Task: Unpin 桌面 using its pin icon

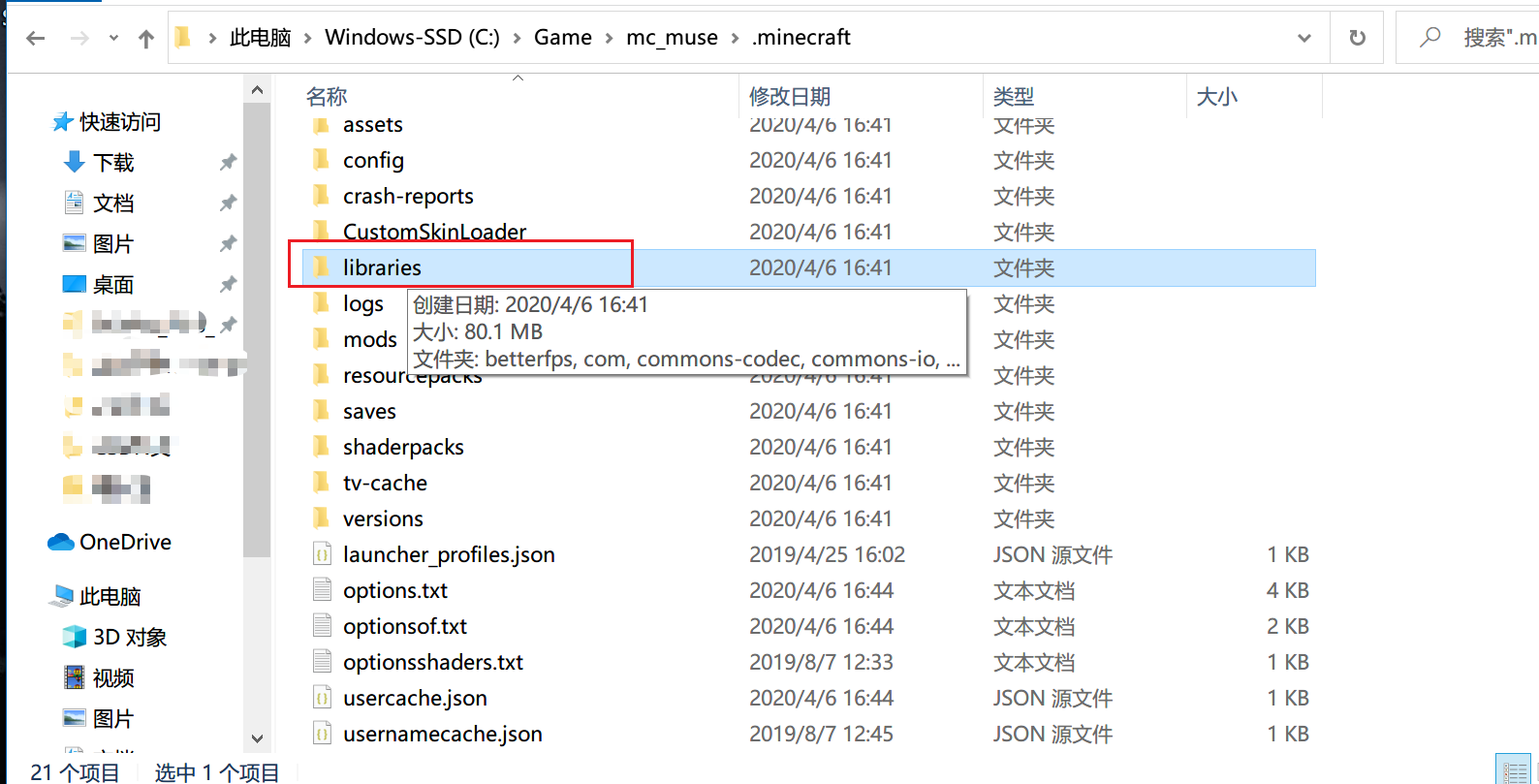Action: (x=228, y=284)
